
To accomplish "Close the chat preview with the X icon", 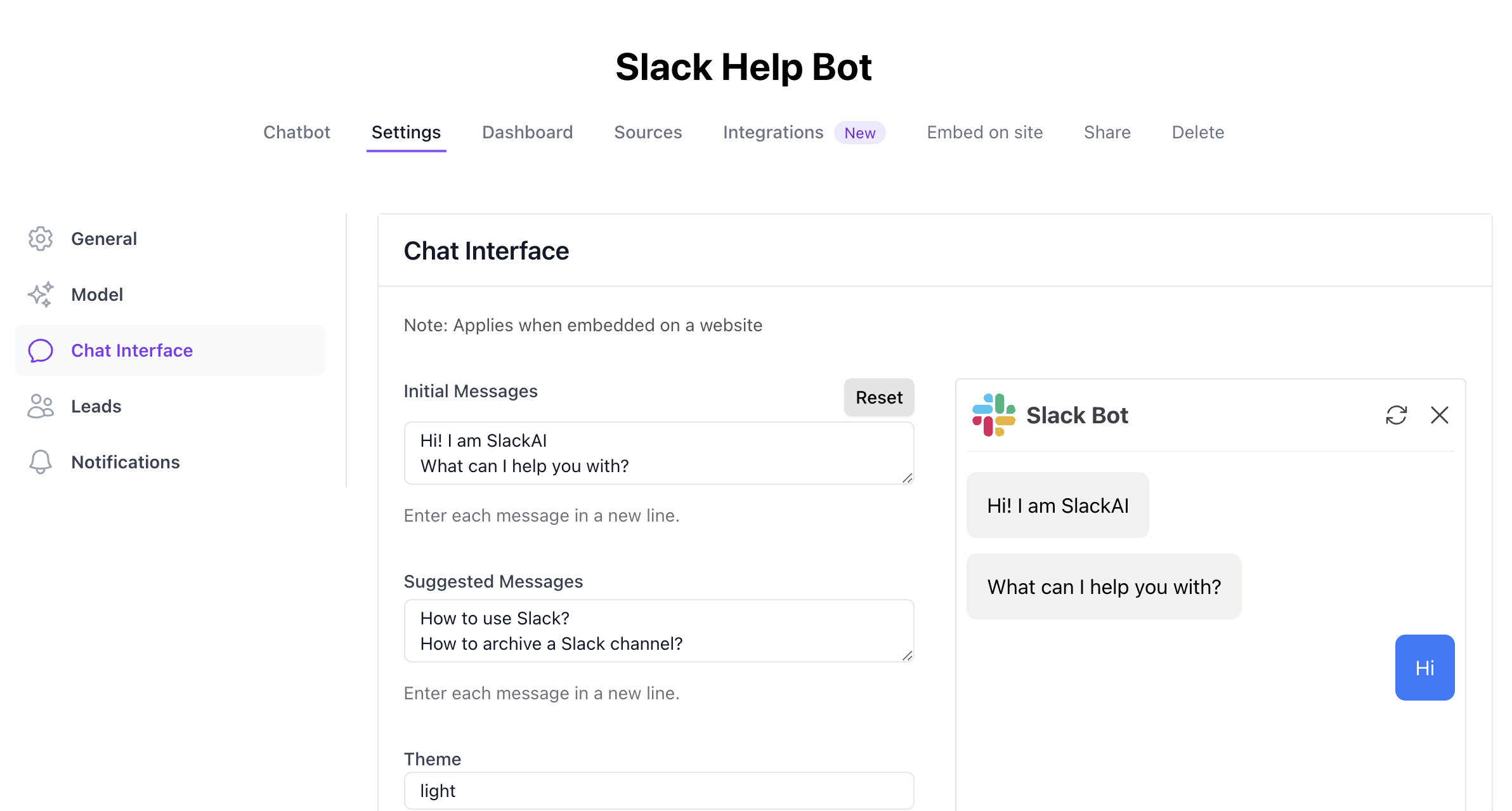I will tap(1439, 415).
